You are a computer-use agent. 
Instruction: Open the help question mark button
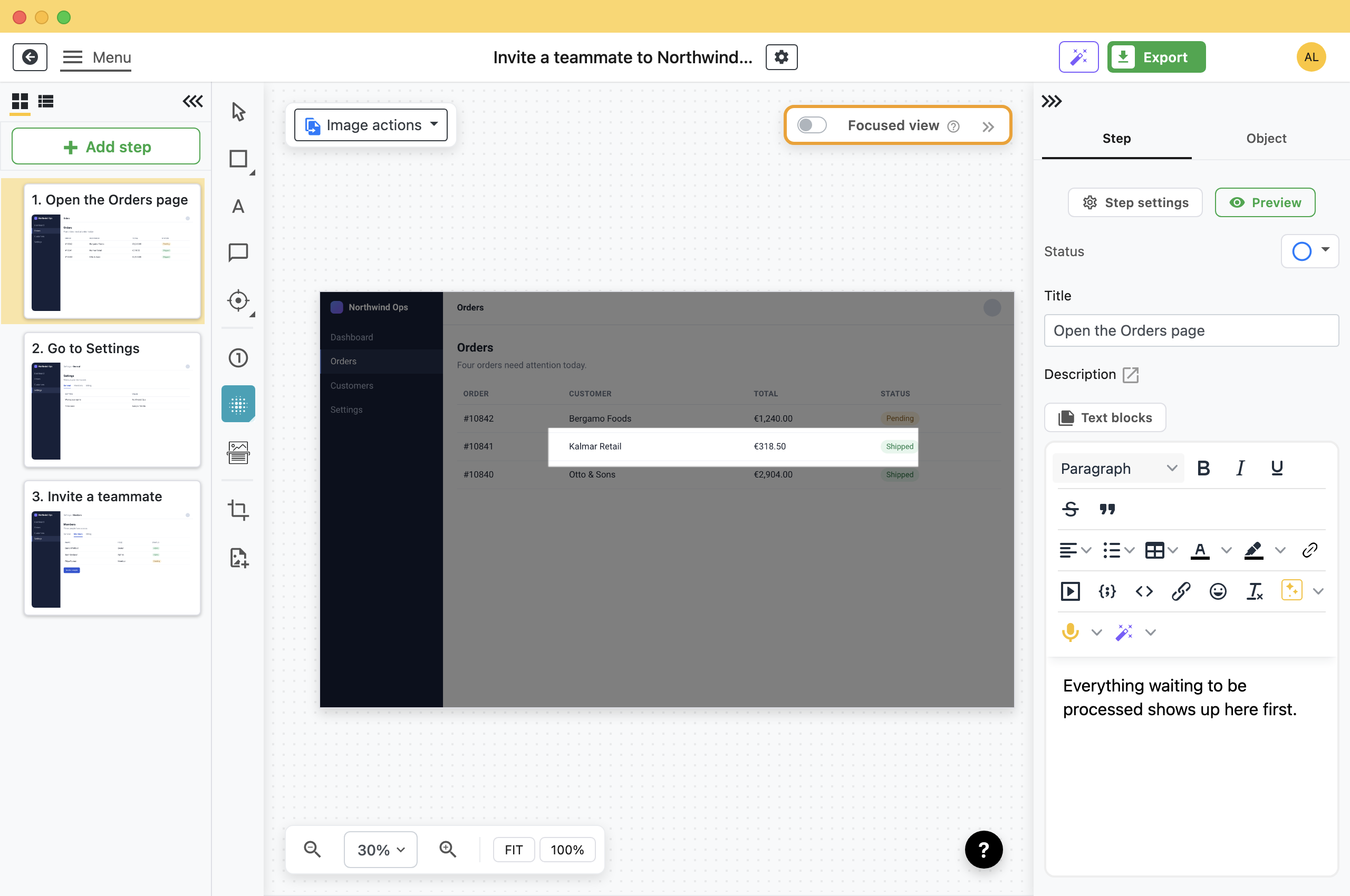tap(983, 850)
